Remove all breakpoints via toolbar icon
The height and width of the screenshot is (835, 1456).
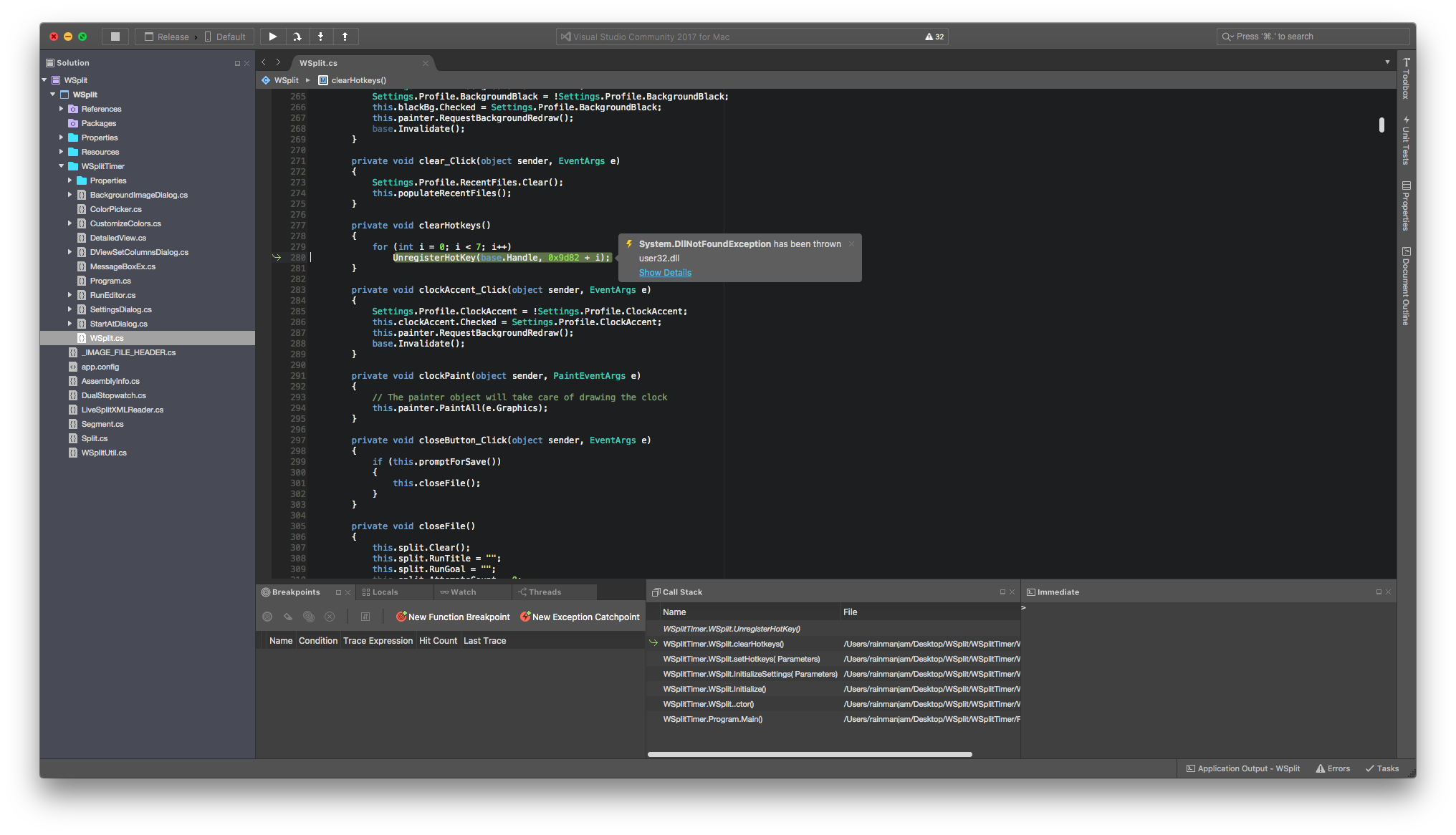point(330,617)
